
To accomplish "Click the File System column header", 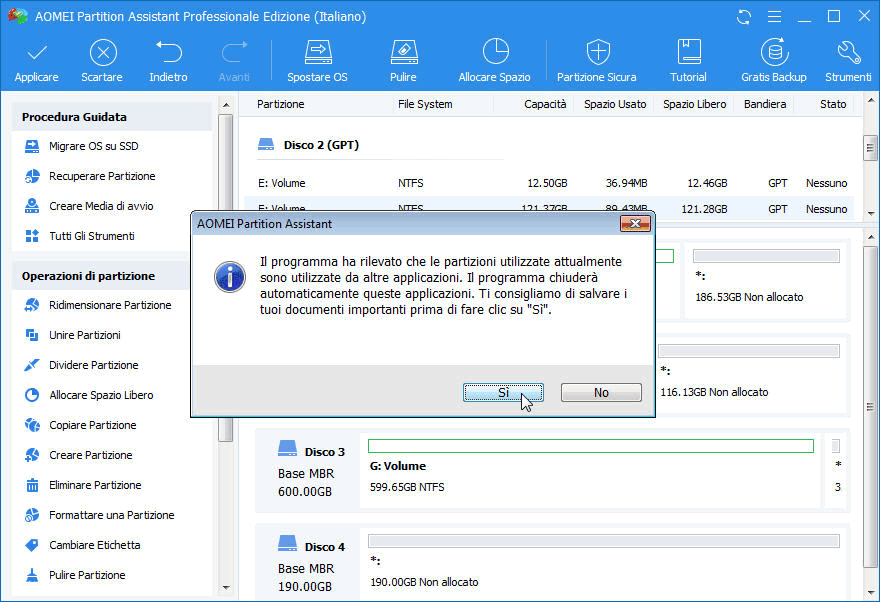I will pyautogui.click(x=425, y=104).
